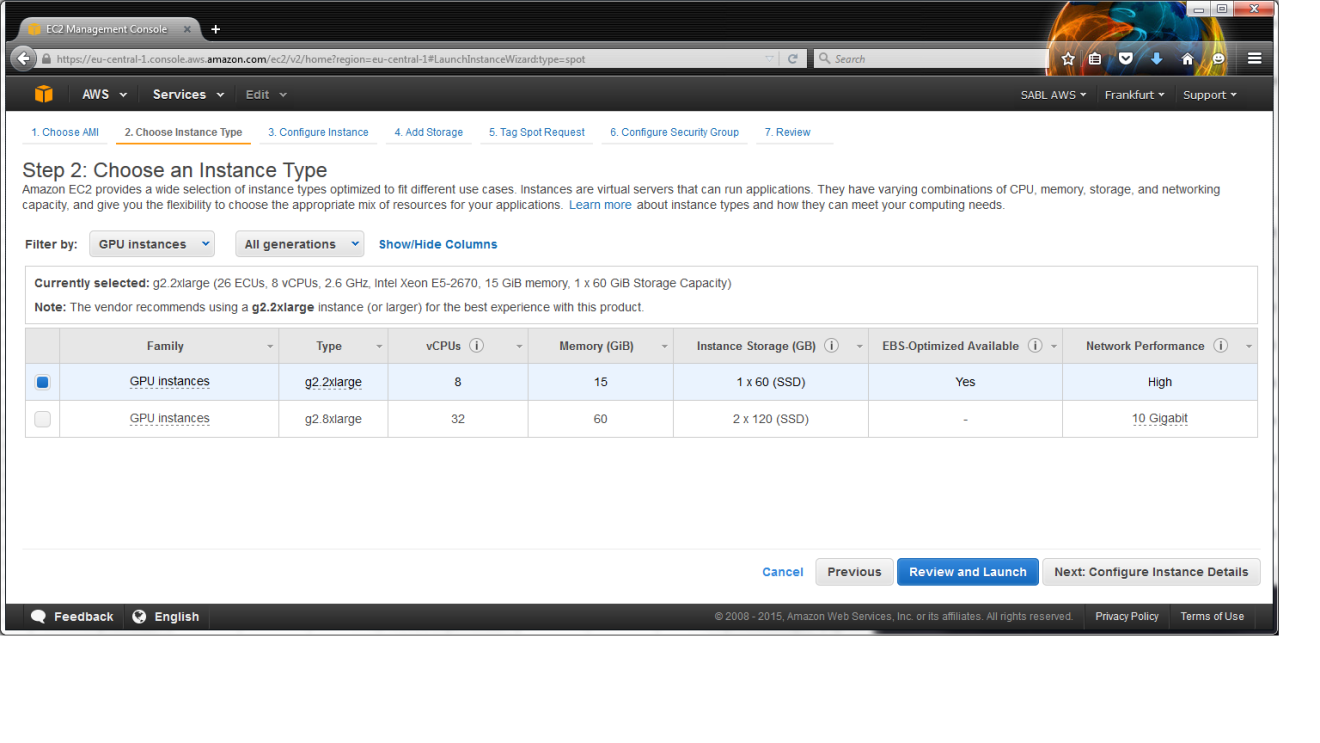
Task: Open the Terms of Use link
Action: pos(1212,616)
